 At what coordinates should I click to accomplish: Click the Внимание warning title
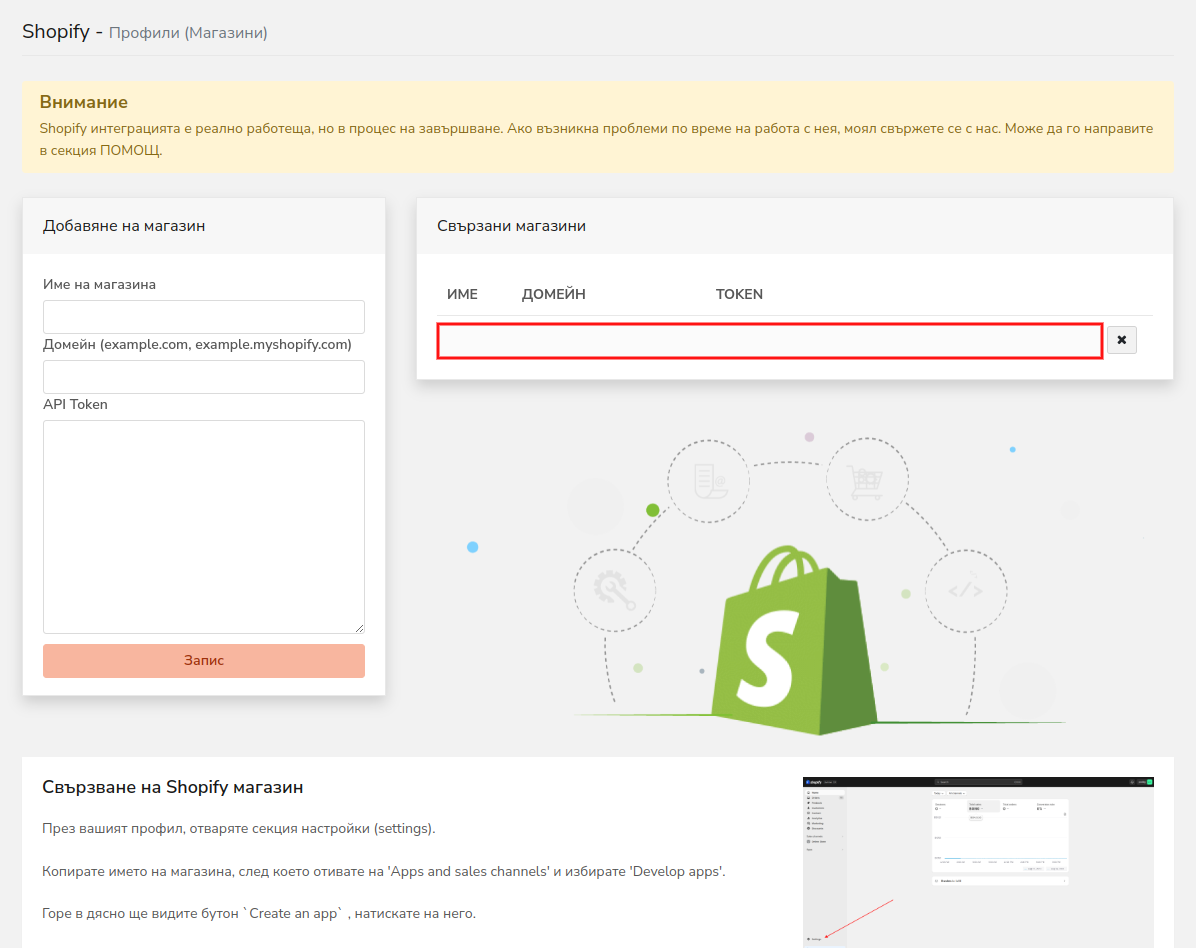84,102
